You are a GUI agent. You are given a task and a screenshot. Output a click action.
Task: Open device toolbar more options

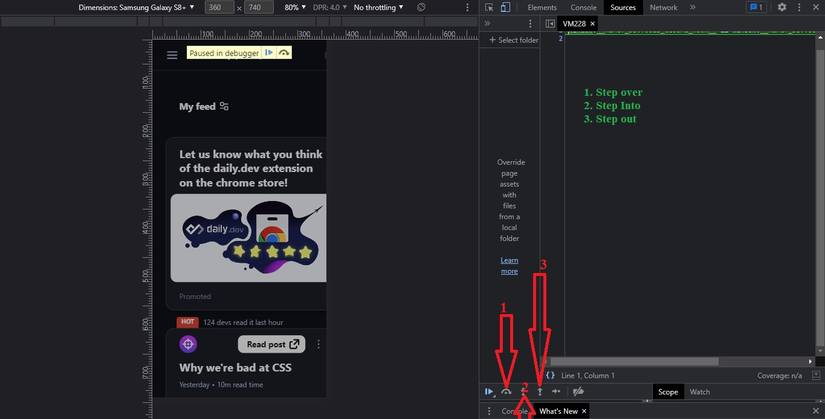click(467, 7)
